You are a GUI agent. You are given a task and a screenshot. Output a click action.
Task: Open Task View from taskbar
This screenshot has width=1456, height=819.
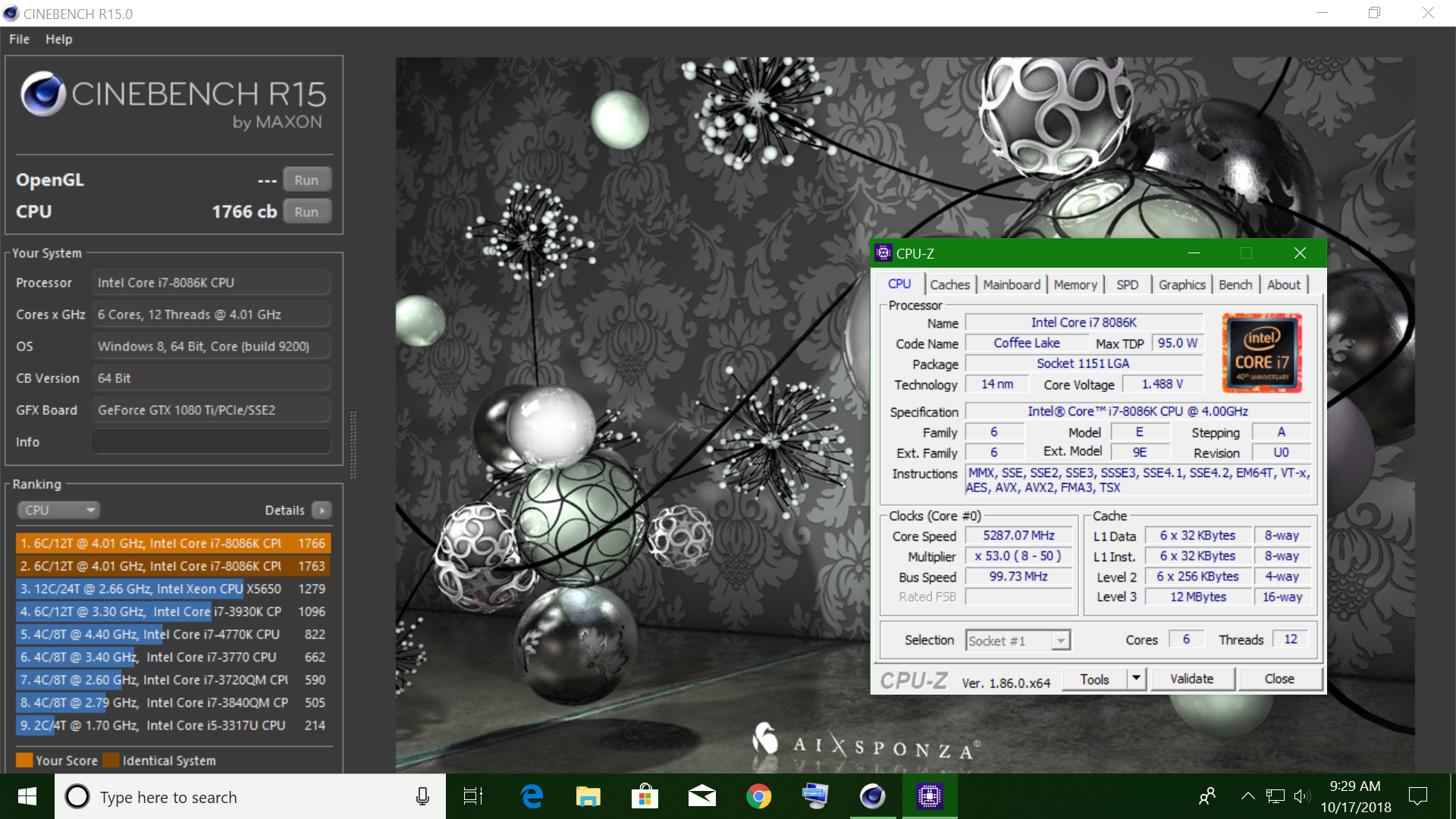pyautogui.click(x=473, y=796)
